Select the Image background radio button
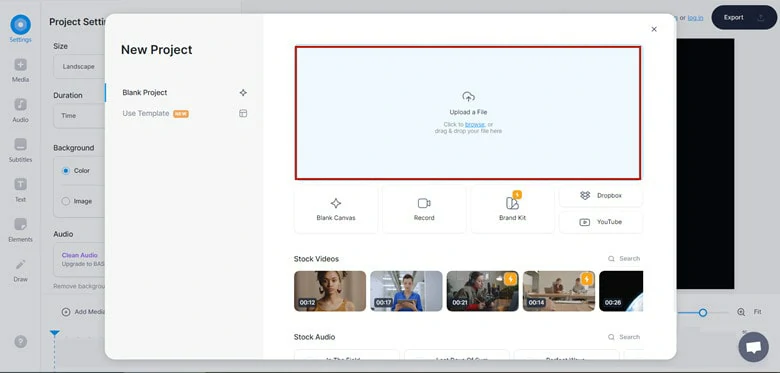 point(66,201)
